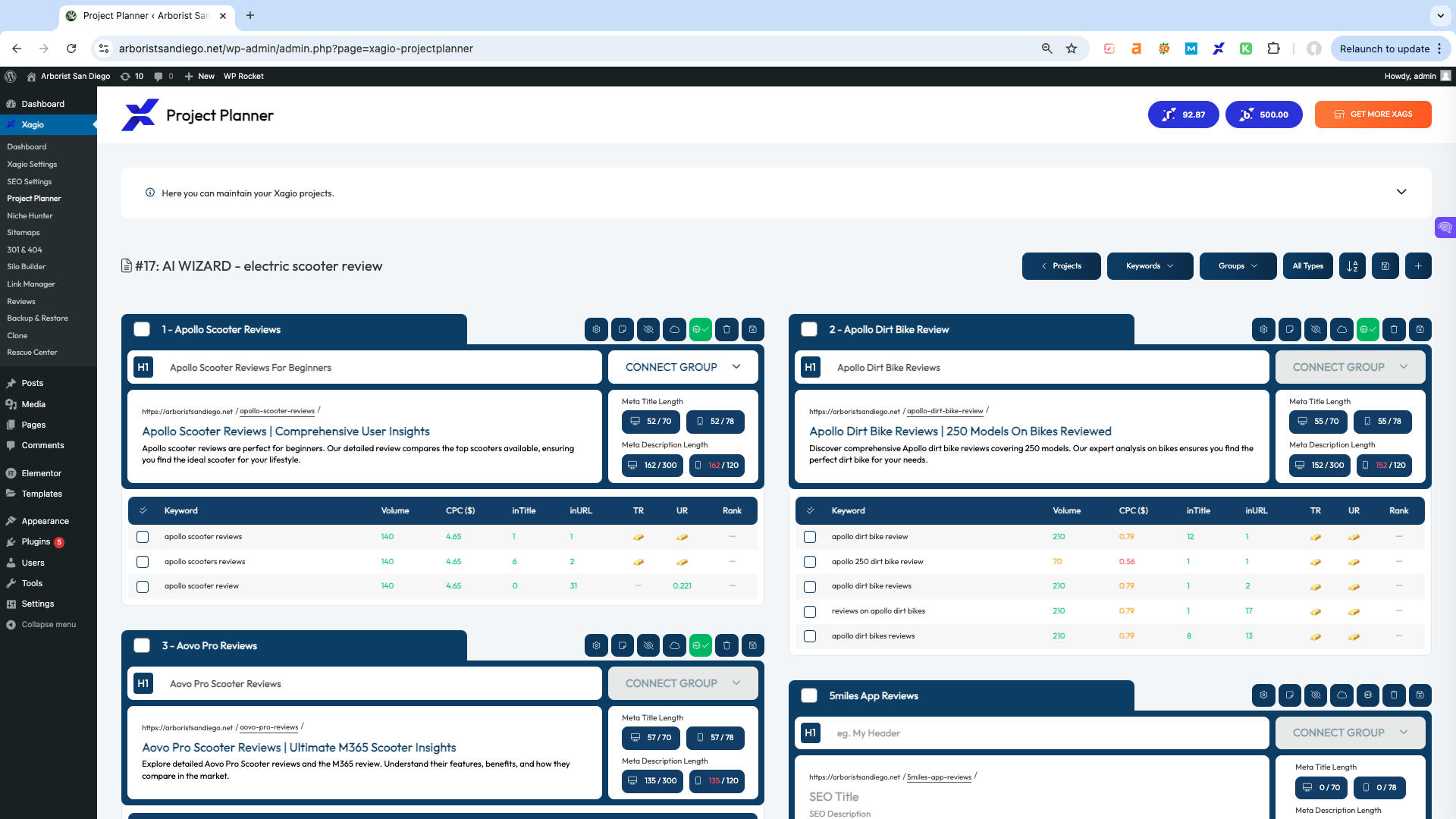Screen dimensions: 1456x819
Task: Open cloud icon for Apollo Scooter Reviews group
Action: [x=674, y=330]
